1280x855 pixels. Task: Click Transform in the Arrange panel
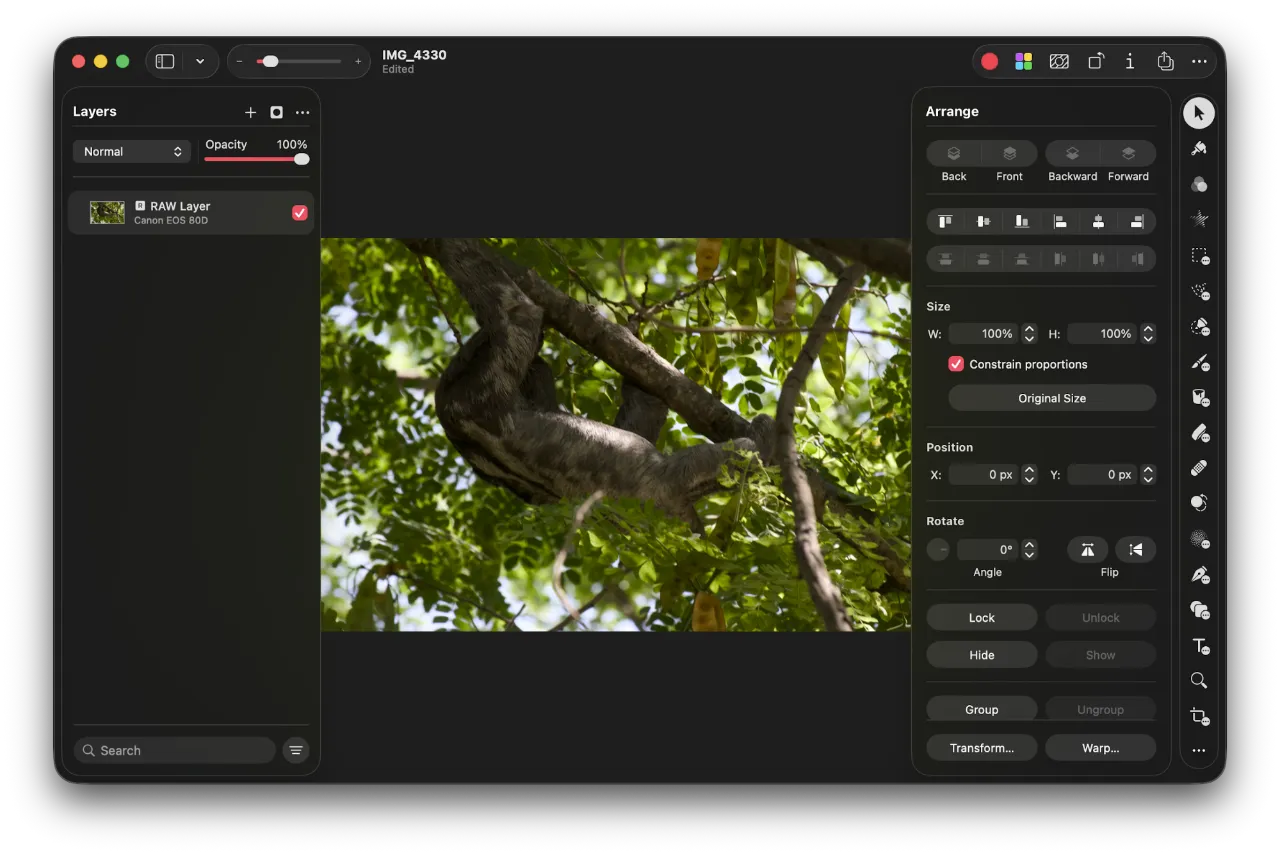click(981, 747)
